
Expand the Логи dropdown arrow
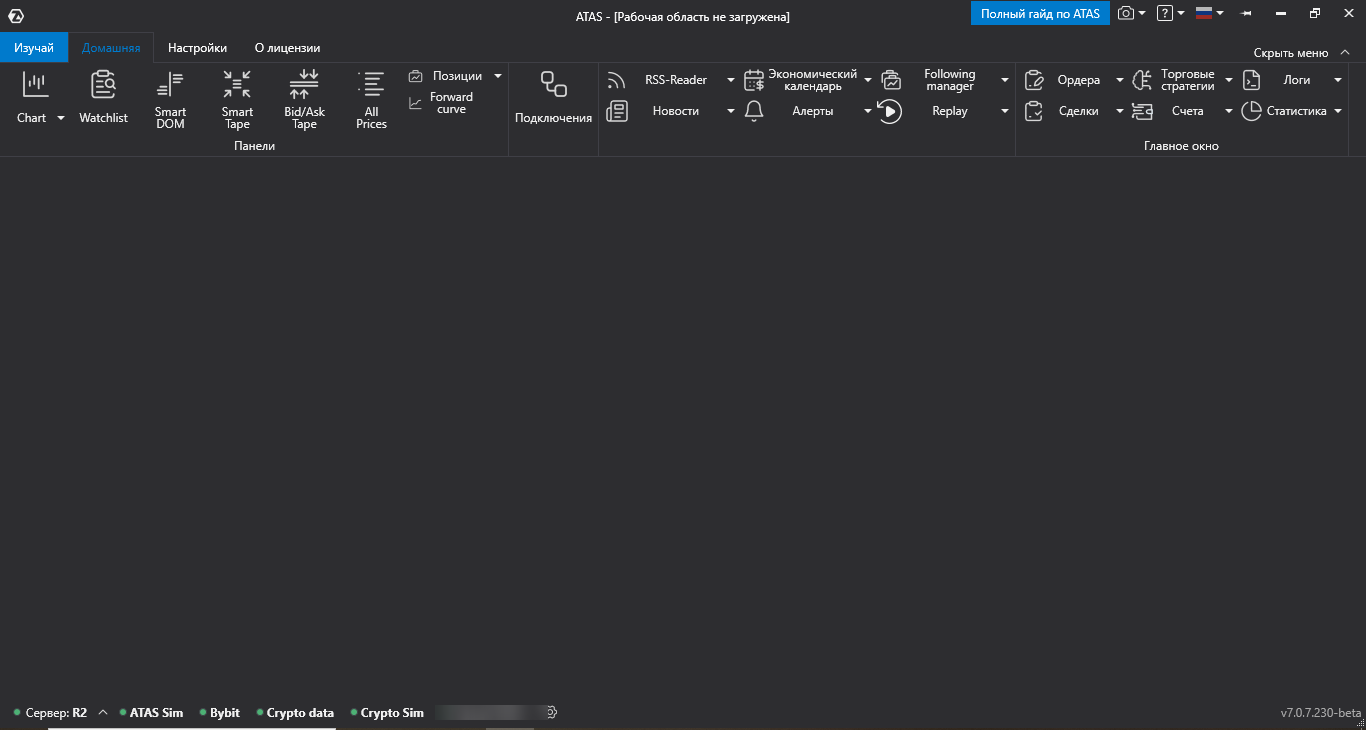point(1338,80)
